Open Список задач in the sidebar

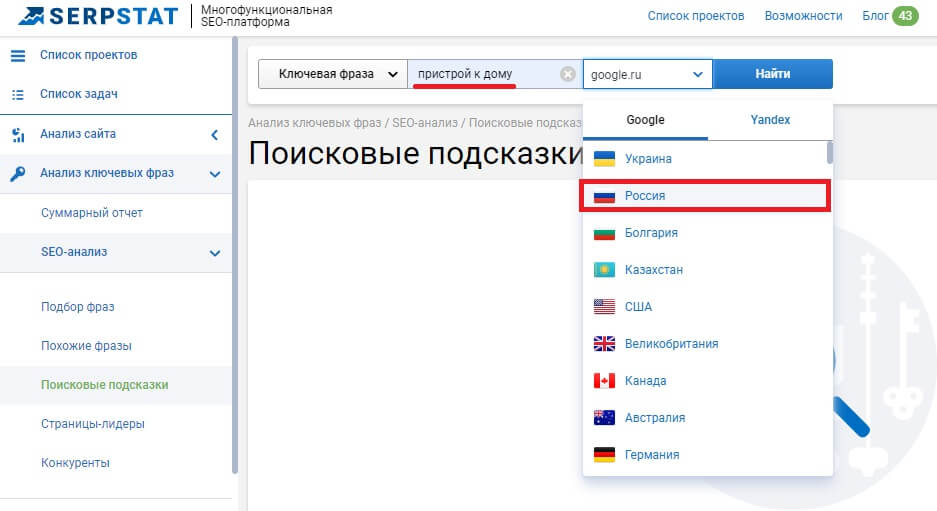(x=79, y=94)
